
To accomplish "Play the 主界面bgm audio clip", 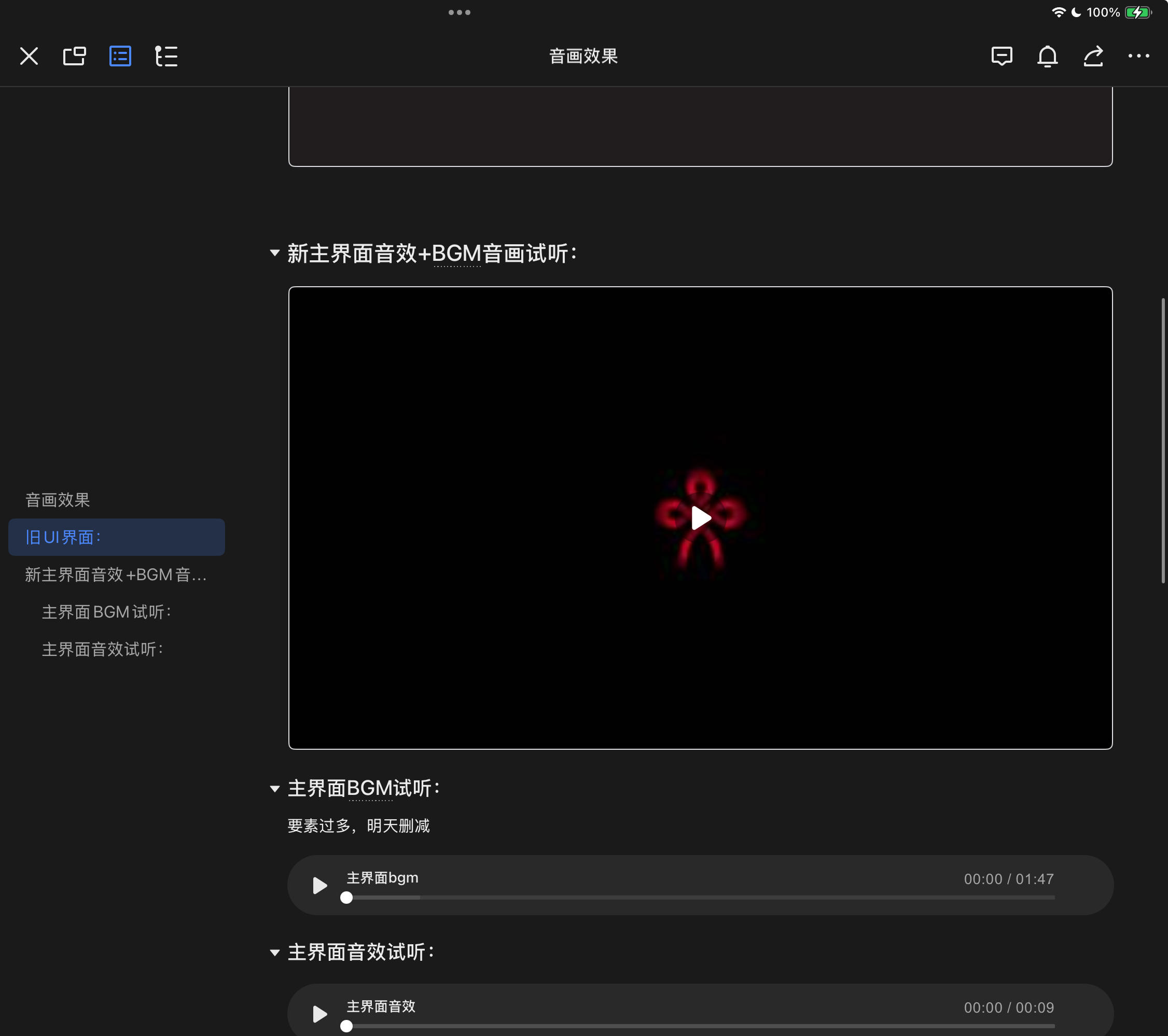I will click(x=319, y=886).
